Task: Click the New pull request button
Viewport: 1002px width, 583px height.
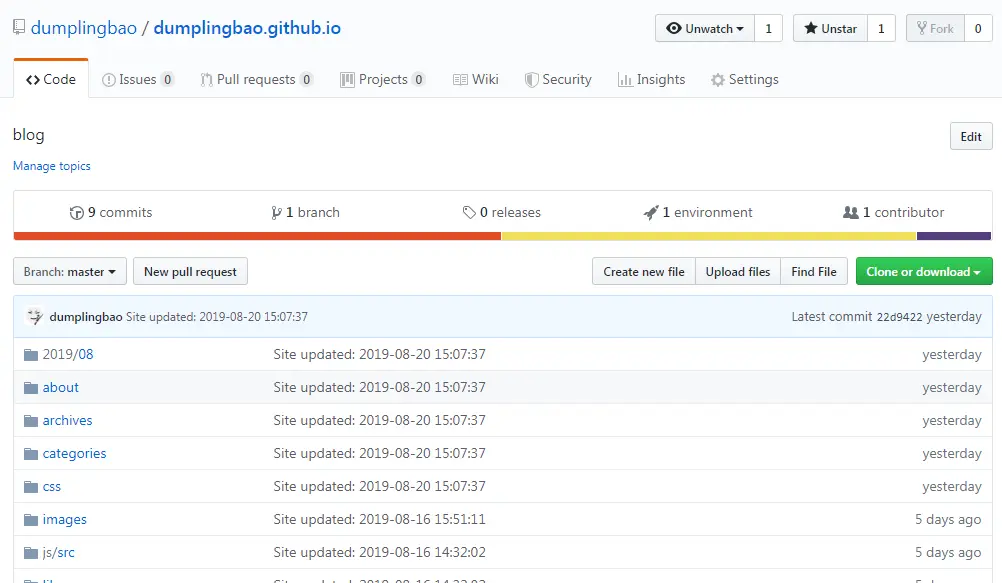Action: pyautogui.click(x=190, y=272)
